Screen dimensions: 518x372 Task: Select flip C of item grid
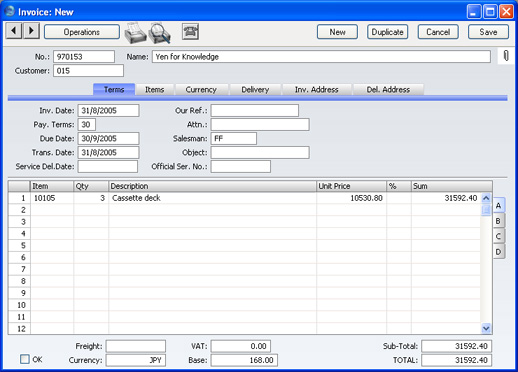tap(498, 236)
